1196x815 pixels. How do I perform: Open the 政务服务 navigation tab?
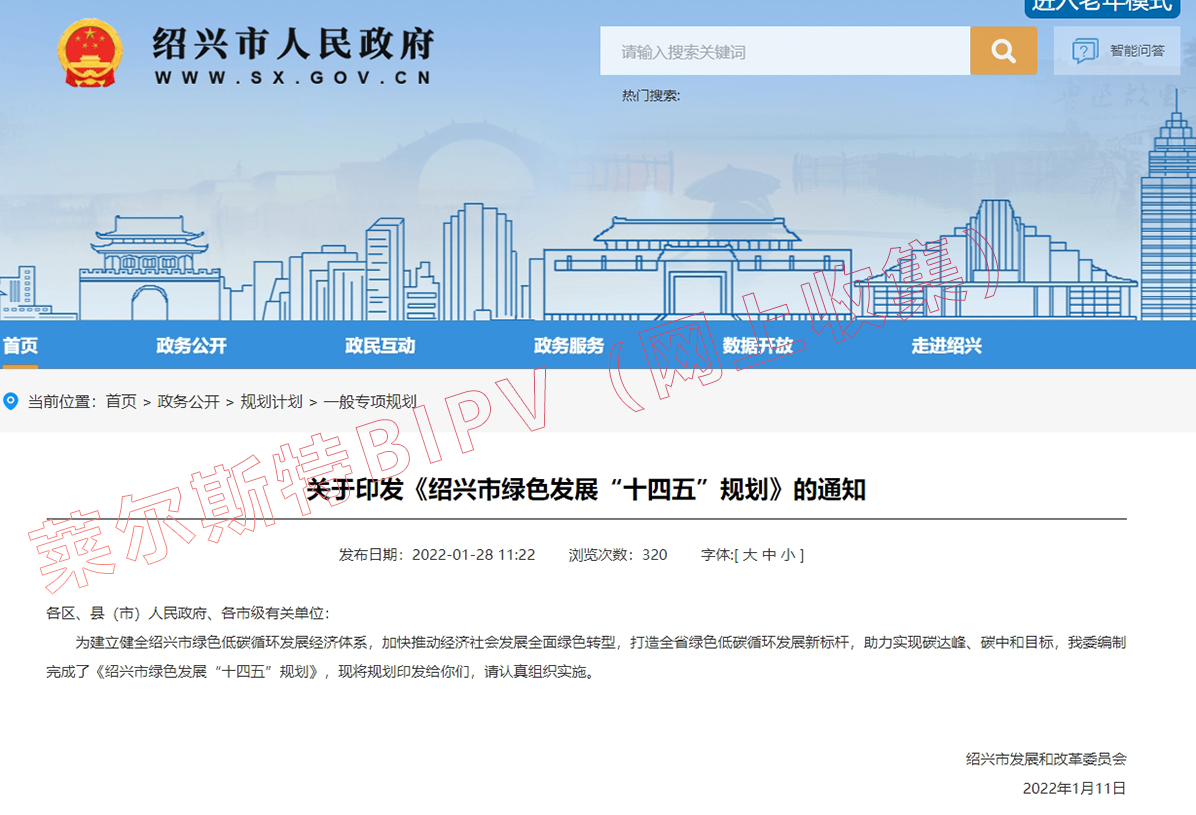pyautogui.click(x=569, y=346)
